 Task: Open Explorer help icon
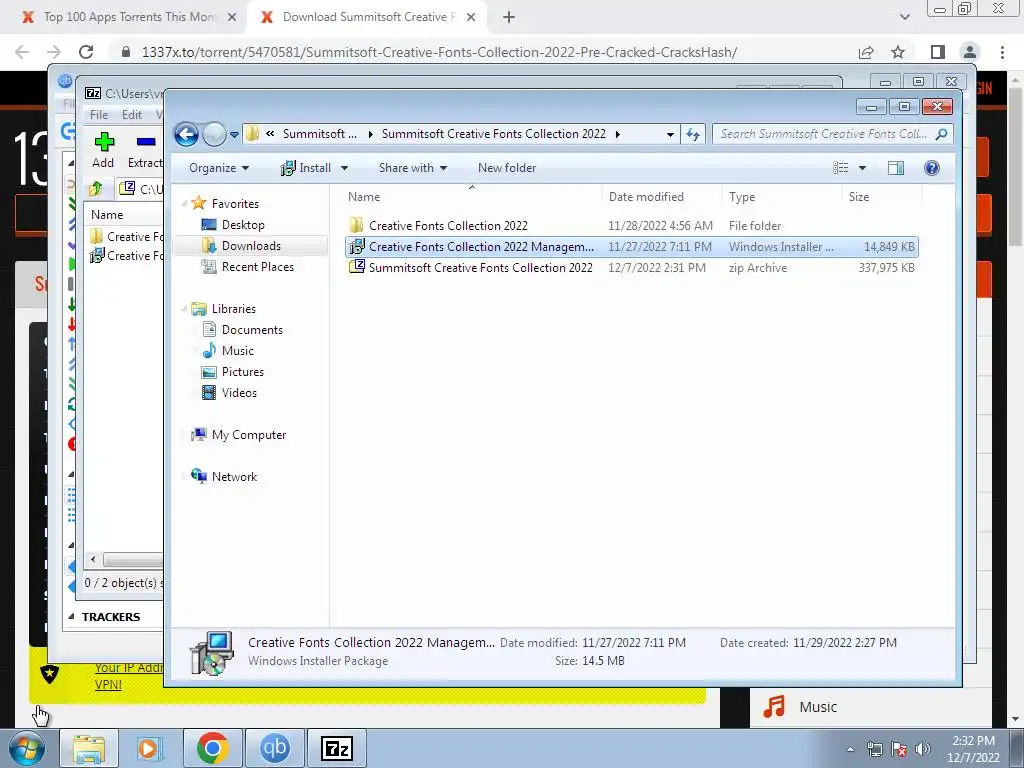932,168
